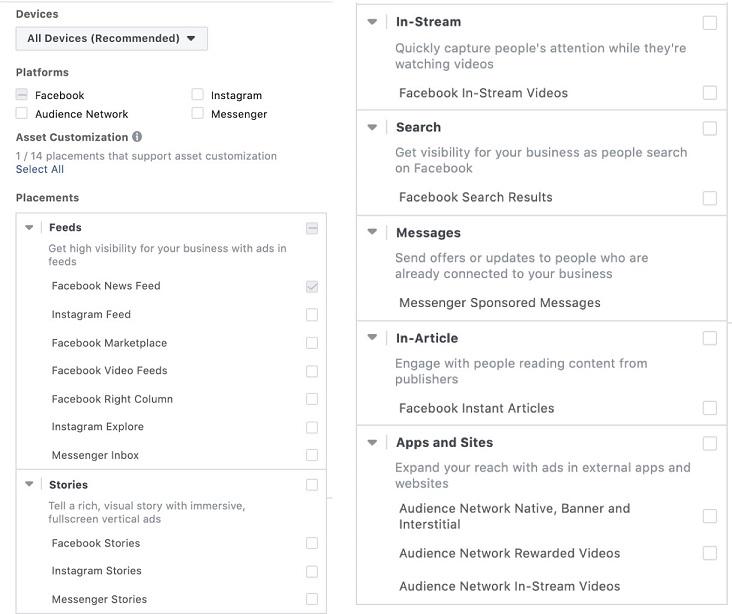Check the Audience Network platform box
The width and height of the screenshot is (732, 614).
tap(22, 114)
